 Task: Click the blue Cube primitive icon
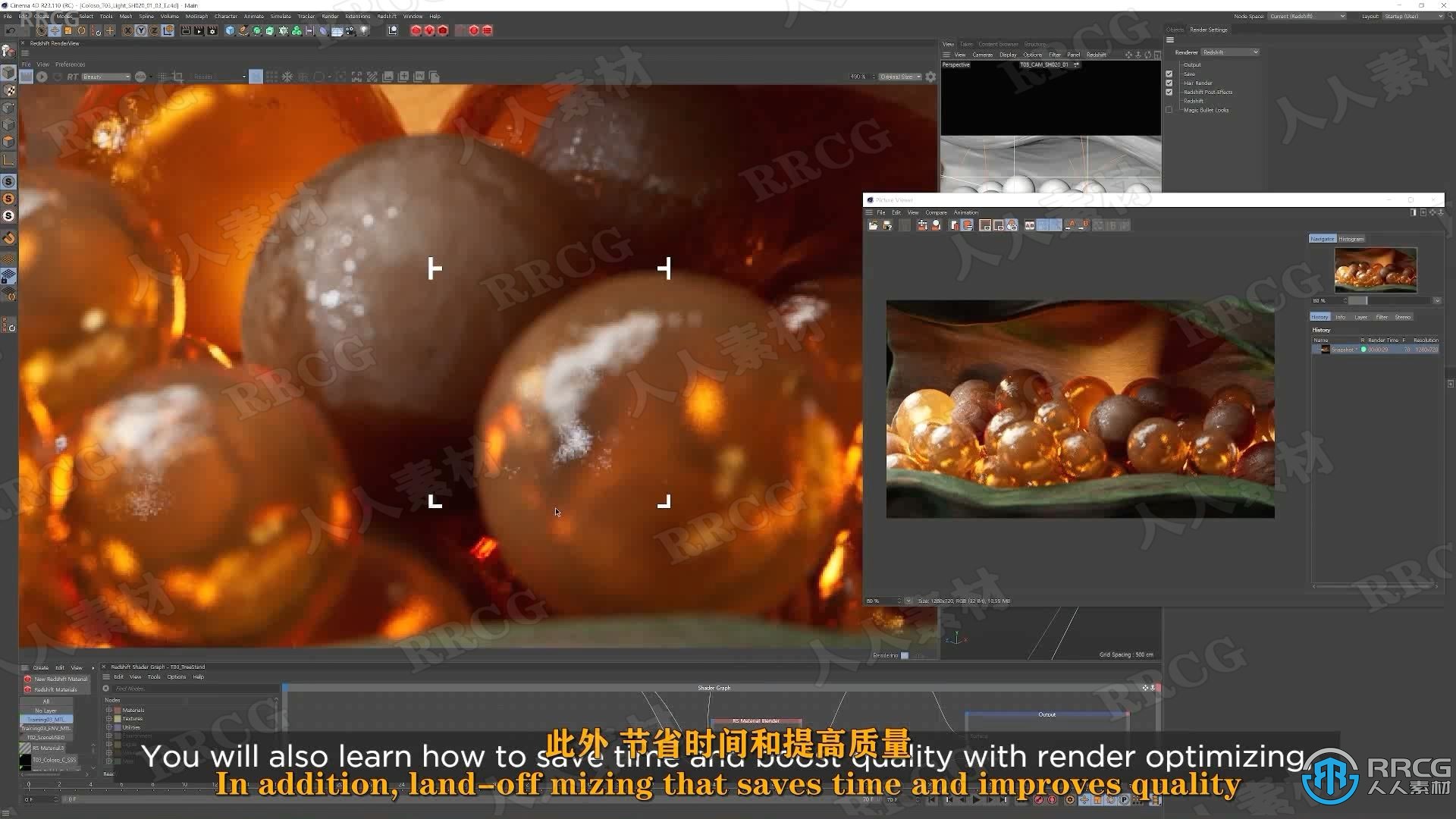[230, 31]
